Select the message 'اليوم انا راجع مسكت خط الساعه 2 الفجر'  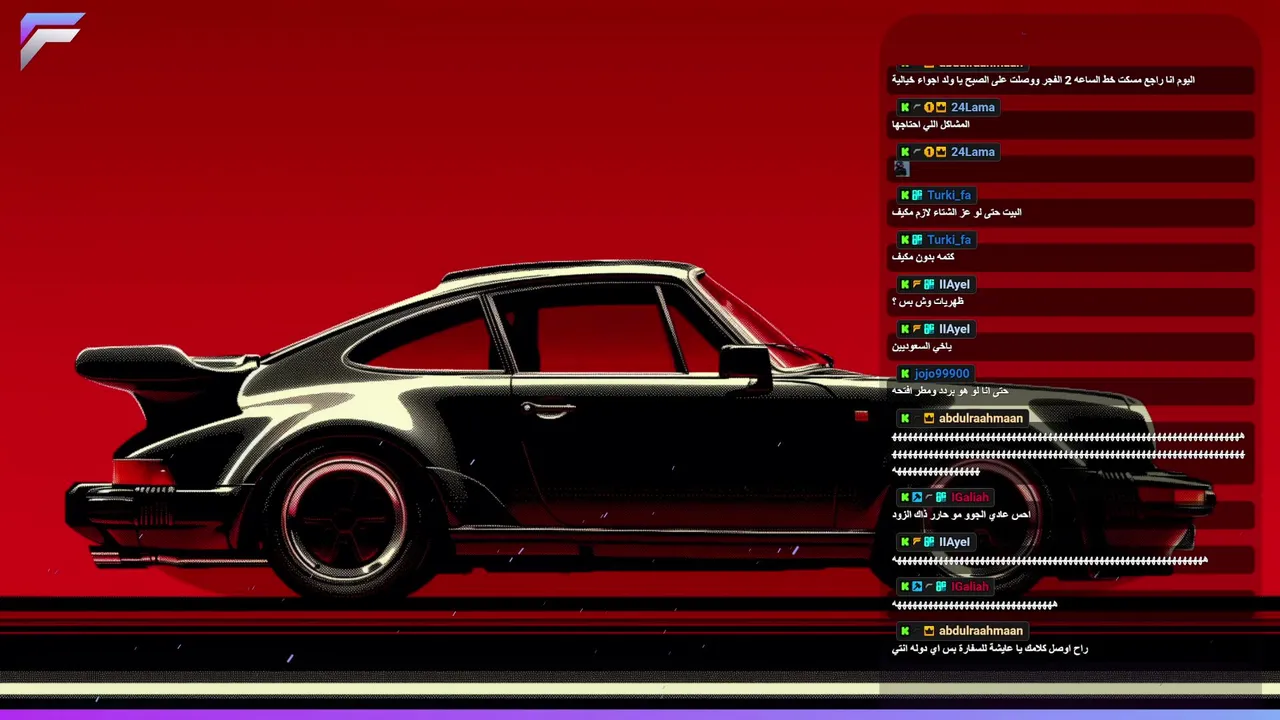[x=1043, y=80]
